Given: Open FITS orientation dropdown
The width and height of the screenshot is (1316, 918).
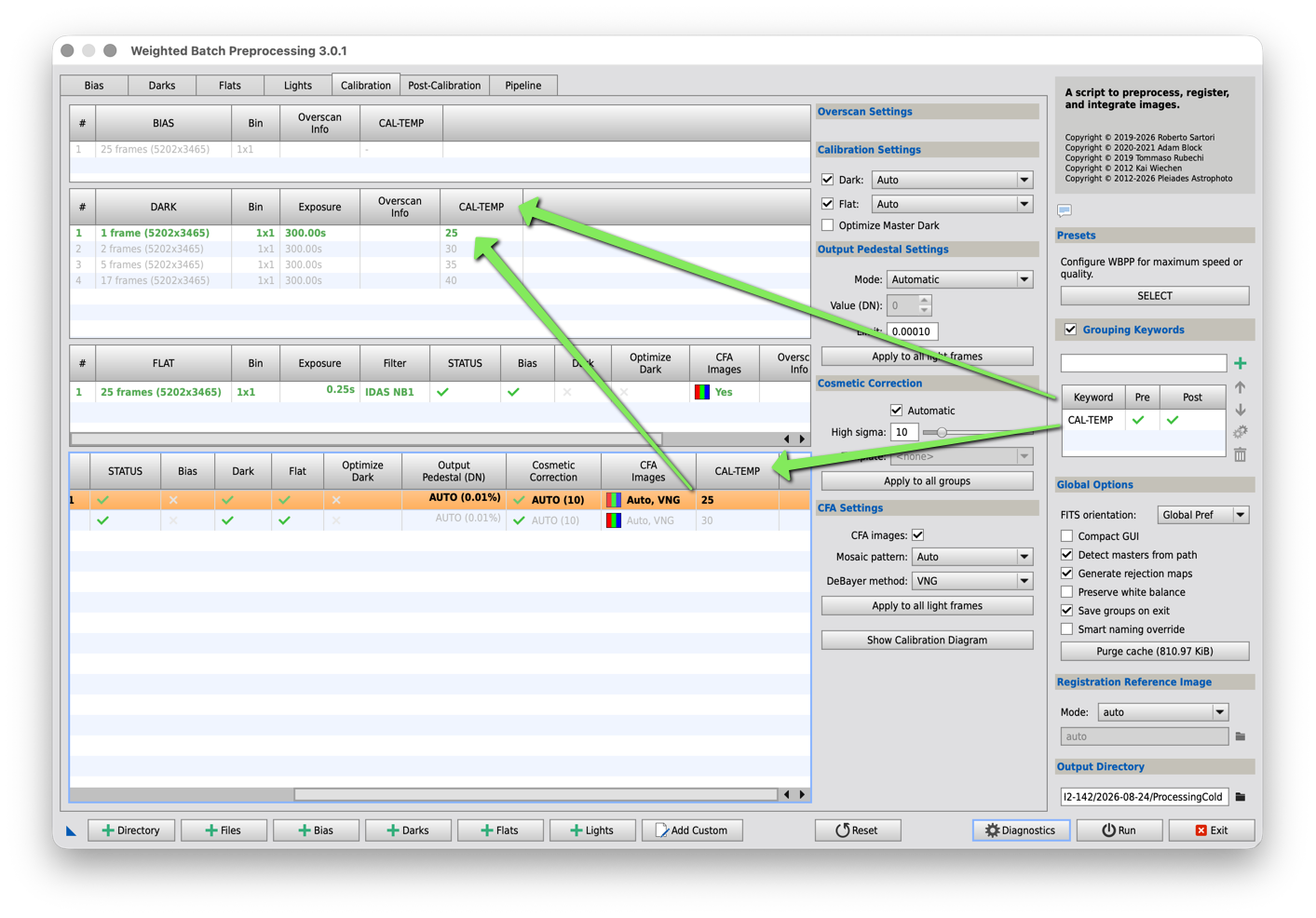Looking at the screenshot, I should (x=1202, y=515).
